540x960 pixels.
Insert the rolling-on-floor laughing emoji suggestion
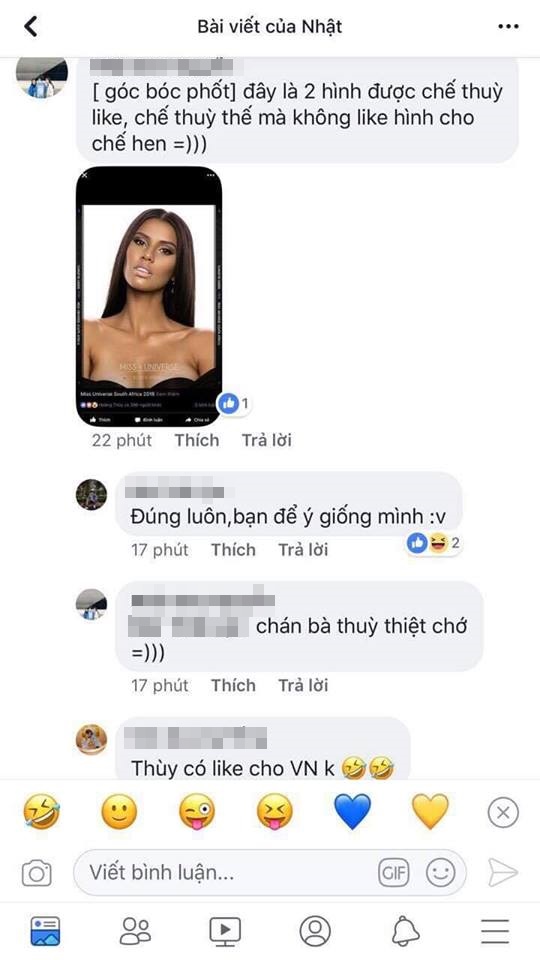coord(42,812)
